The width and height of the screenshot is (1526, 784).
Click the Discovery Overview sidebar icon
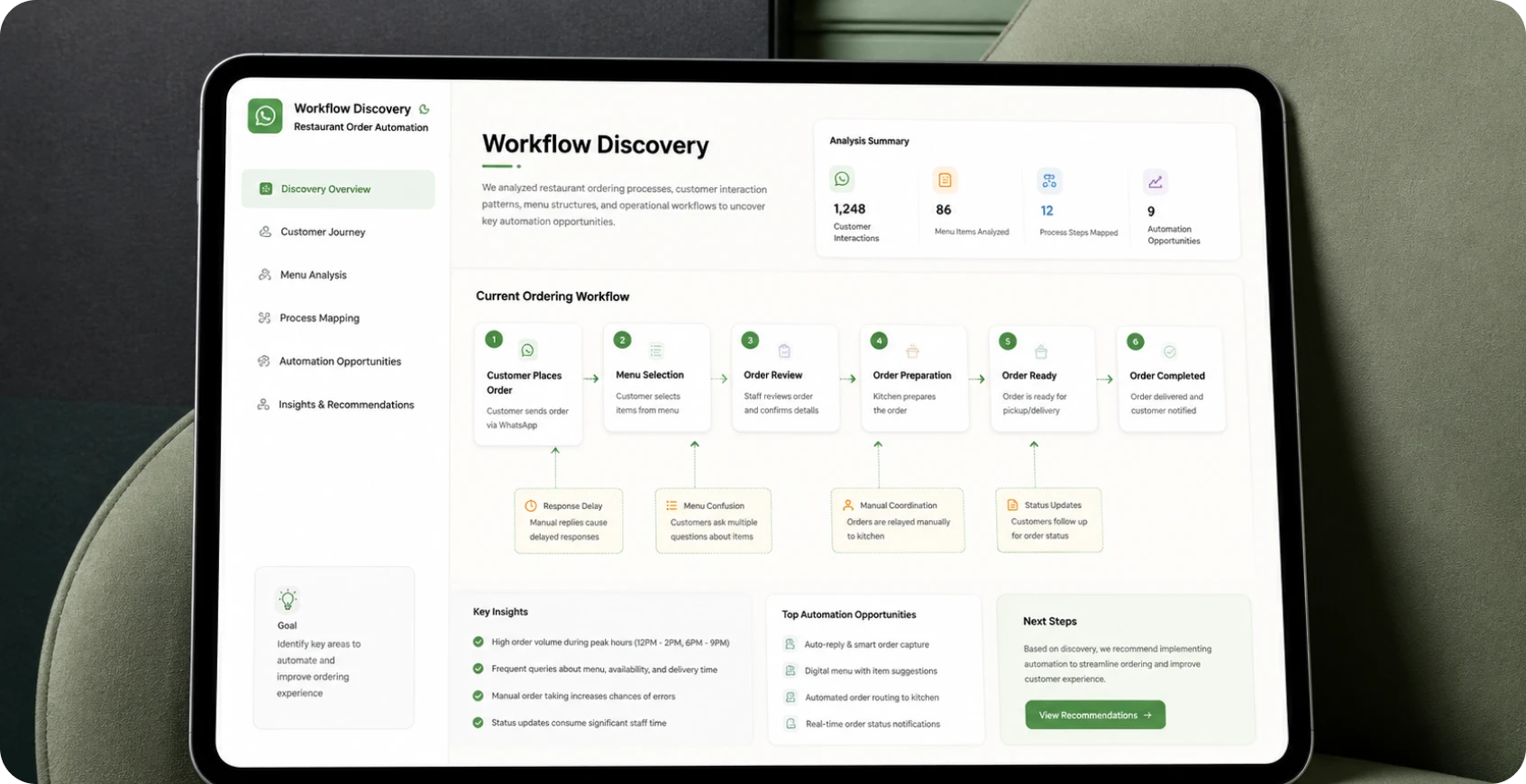point(266,189)
